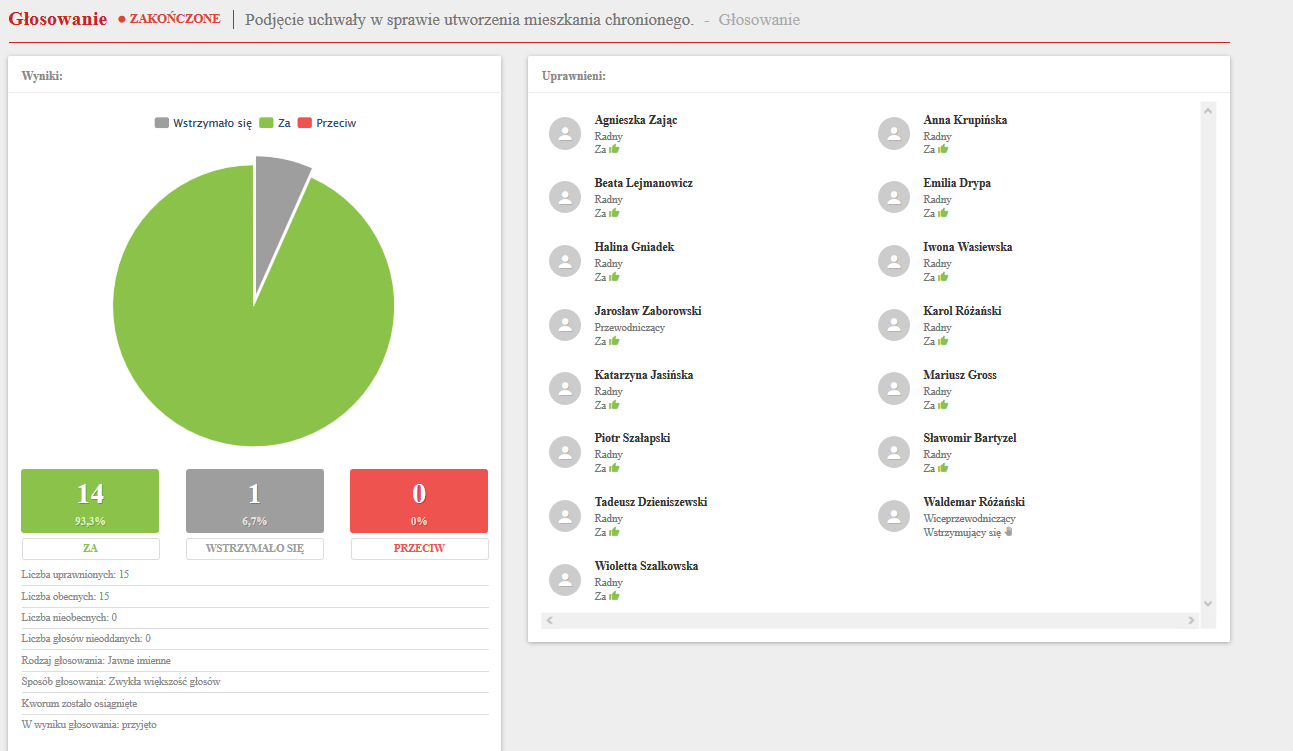Click thumbs-up icon under Piotr Szałapski
This screenshot has height=751, width=1293.
[614, 468]
